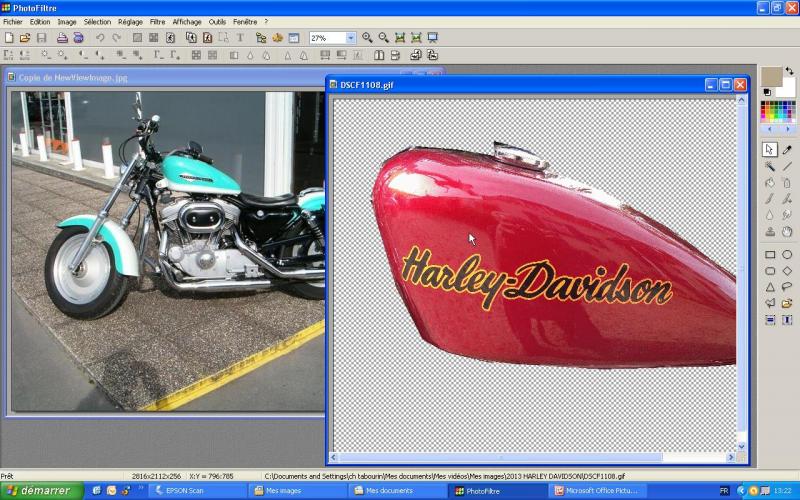800x500 pixels.
Task: Select the Magic Wand tool
Action: point(770,166)
